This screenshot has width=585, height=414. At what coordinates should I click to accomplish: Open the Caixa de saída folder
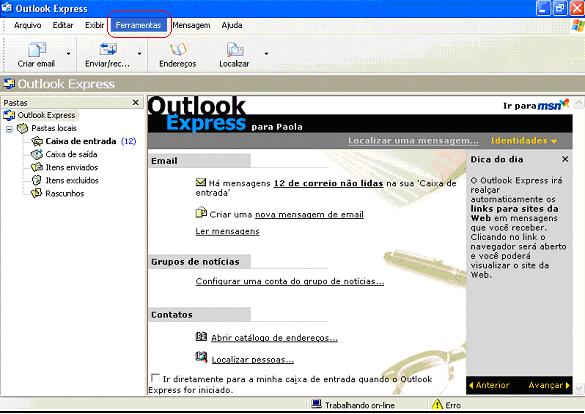coord(71,154)
